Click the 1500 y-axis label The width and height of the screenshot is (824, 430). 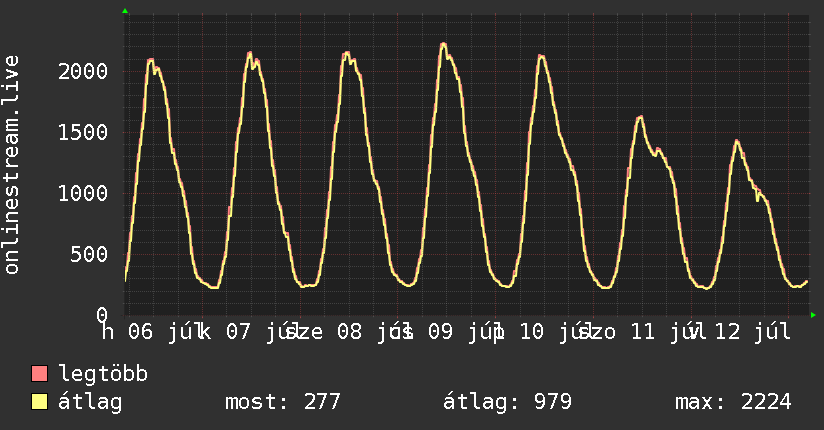click(83, 132)
